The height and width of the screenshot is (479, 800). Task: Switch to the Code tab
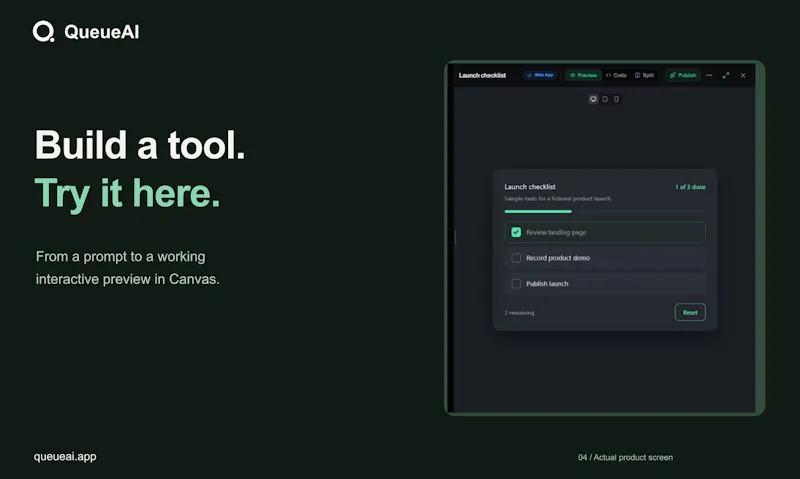point(616,75)
